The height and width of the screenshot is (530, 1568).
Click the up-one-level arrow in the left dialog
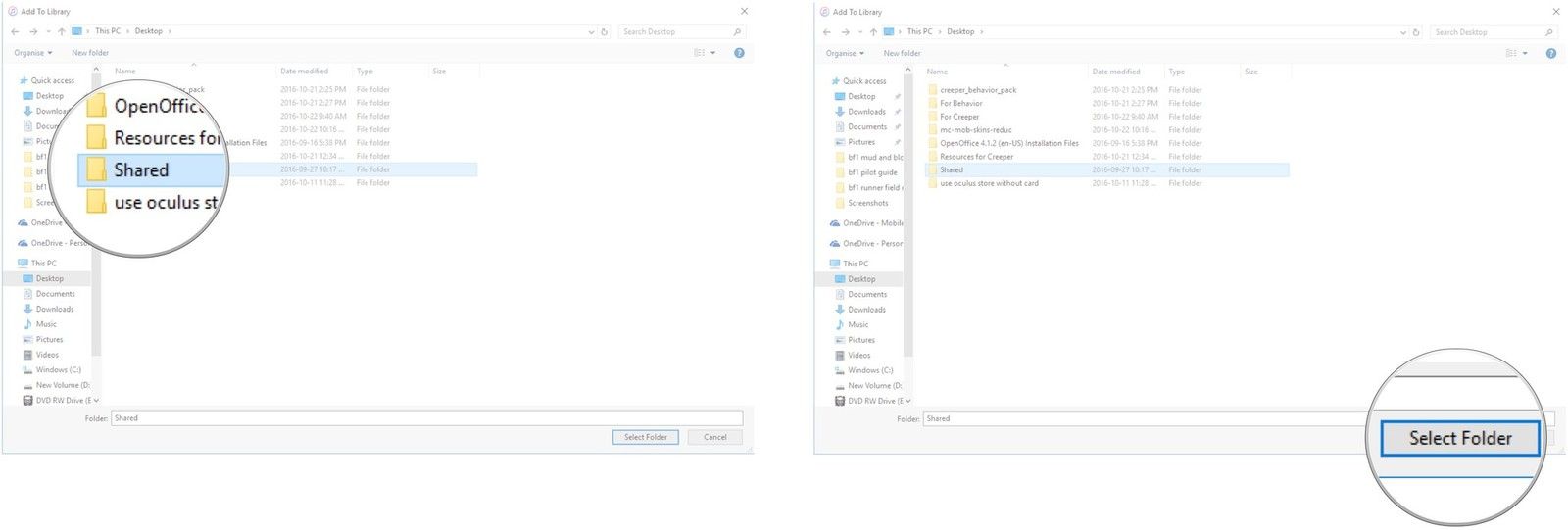[x=62, y=31]
